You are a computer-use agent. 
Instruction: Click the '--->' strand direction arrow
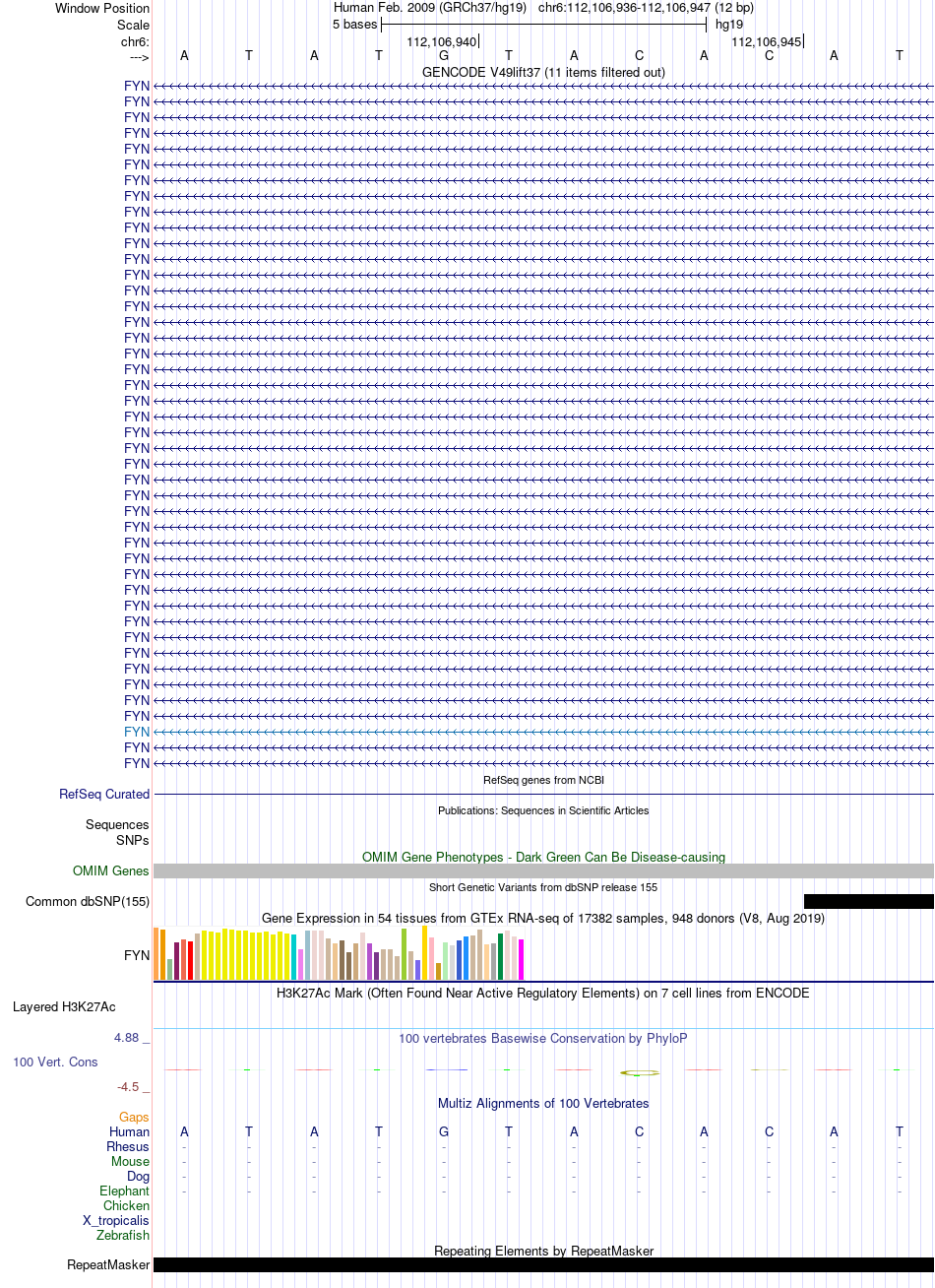pos(138,57)
